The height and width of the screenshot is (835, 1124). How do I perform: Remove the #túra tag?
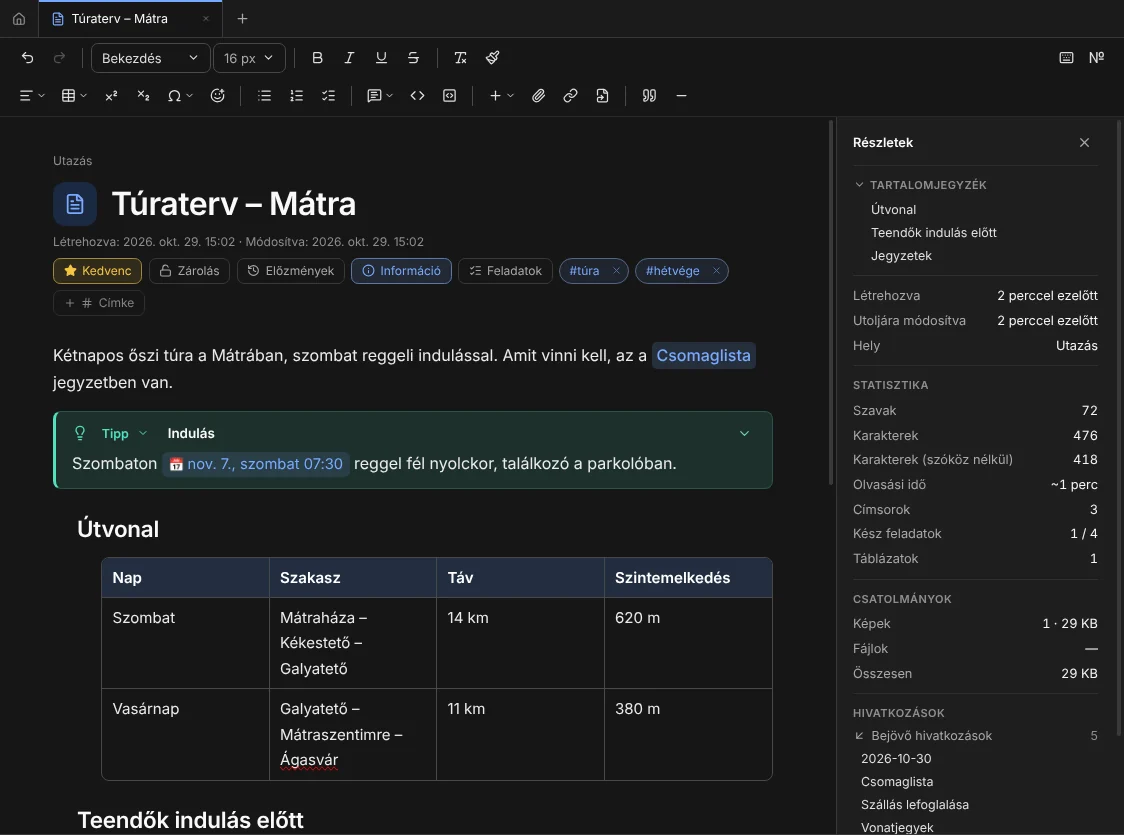tap(616, 271)
